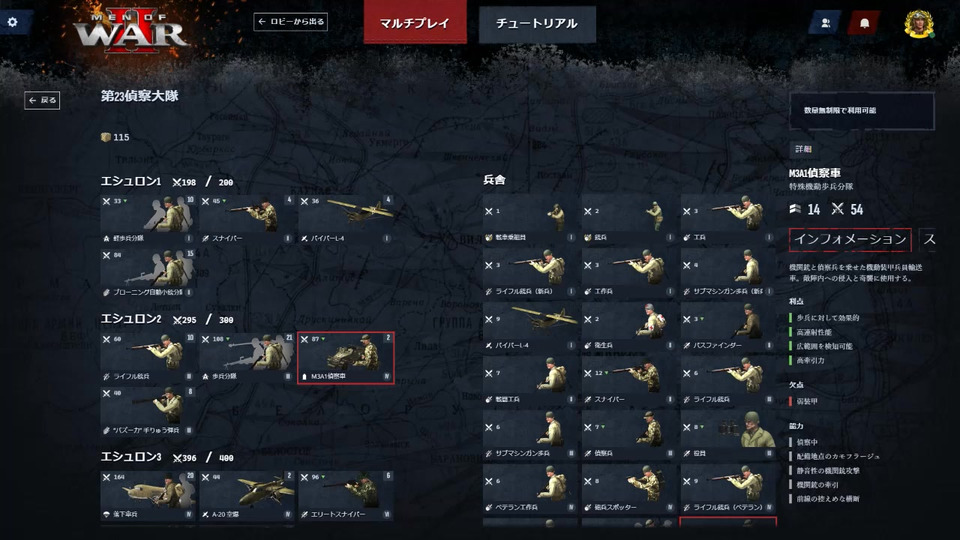Viewport: 960px width, 540px height.
Task: Select the ブローニング自動小銃分隊 card
Action: click(148, 274)
